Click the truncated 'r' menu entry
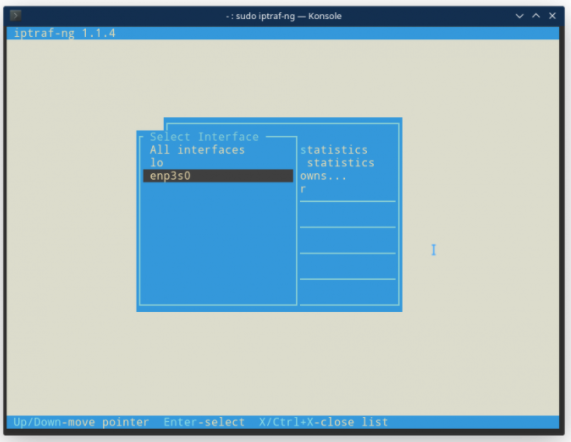 303,189
